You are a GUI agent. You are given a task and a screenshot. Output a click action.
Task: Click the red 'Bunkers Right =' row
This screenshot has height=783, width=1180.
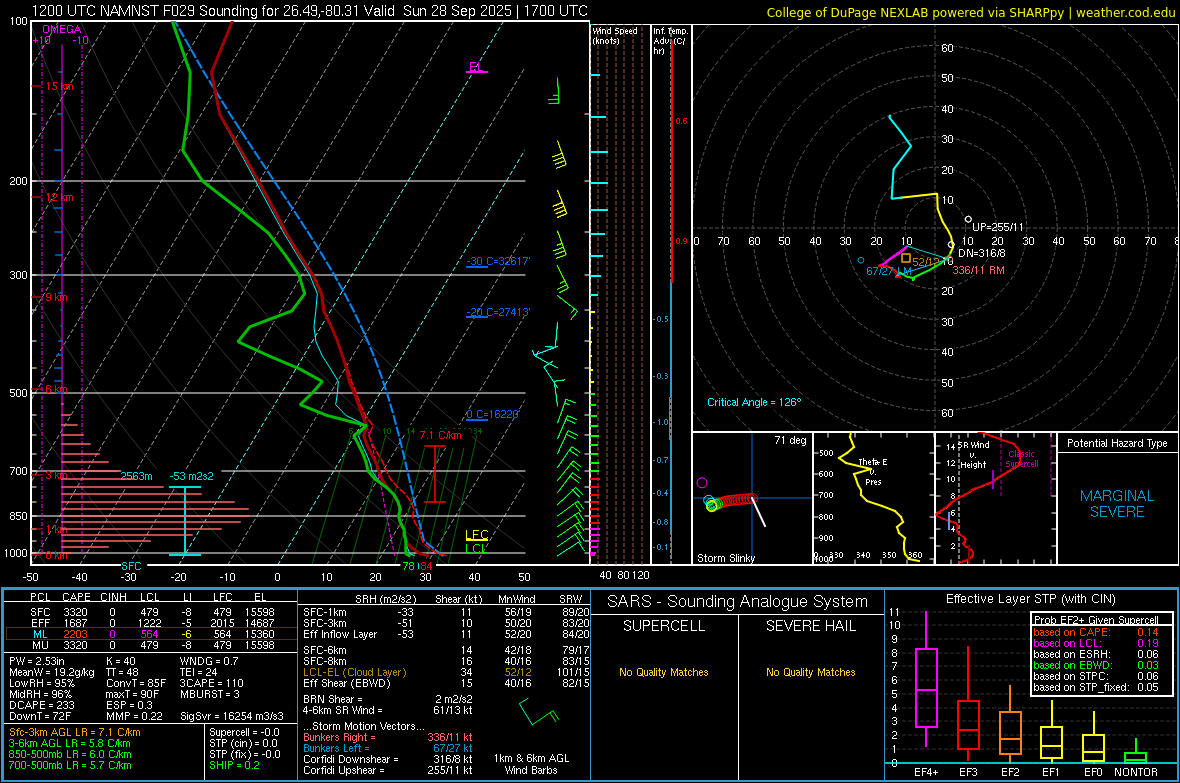[x=388, y=737]
